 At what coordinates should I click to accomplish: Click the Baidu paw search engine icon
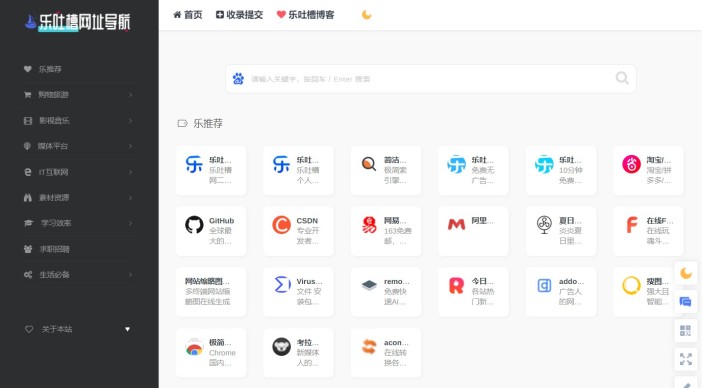coord(238,79)
